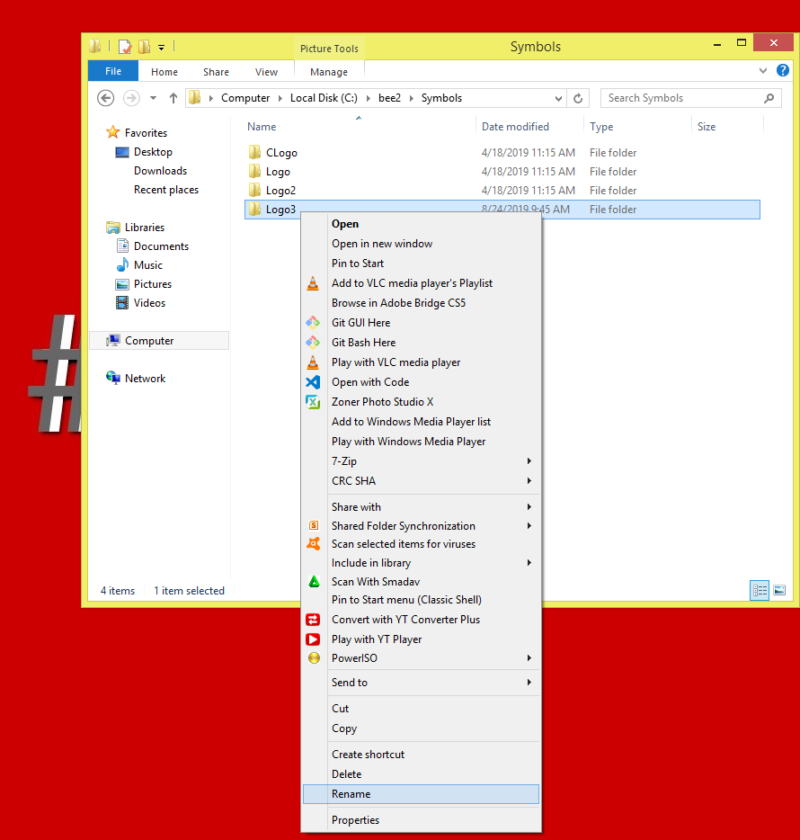Expand the Send to submenu

(x=529, y=683)
